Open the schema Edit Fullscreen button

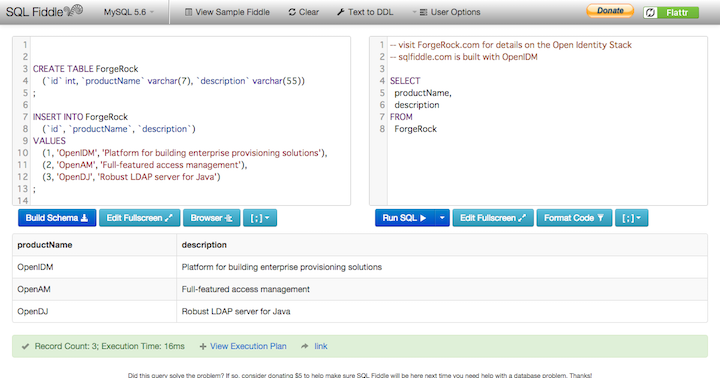[140, 218]
